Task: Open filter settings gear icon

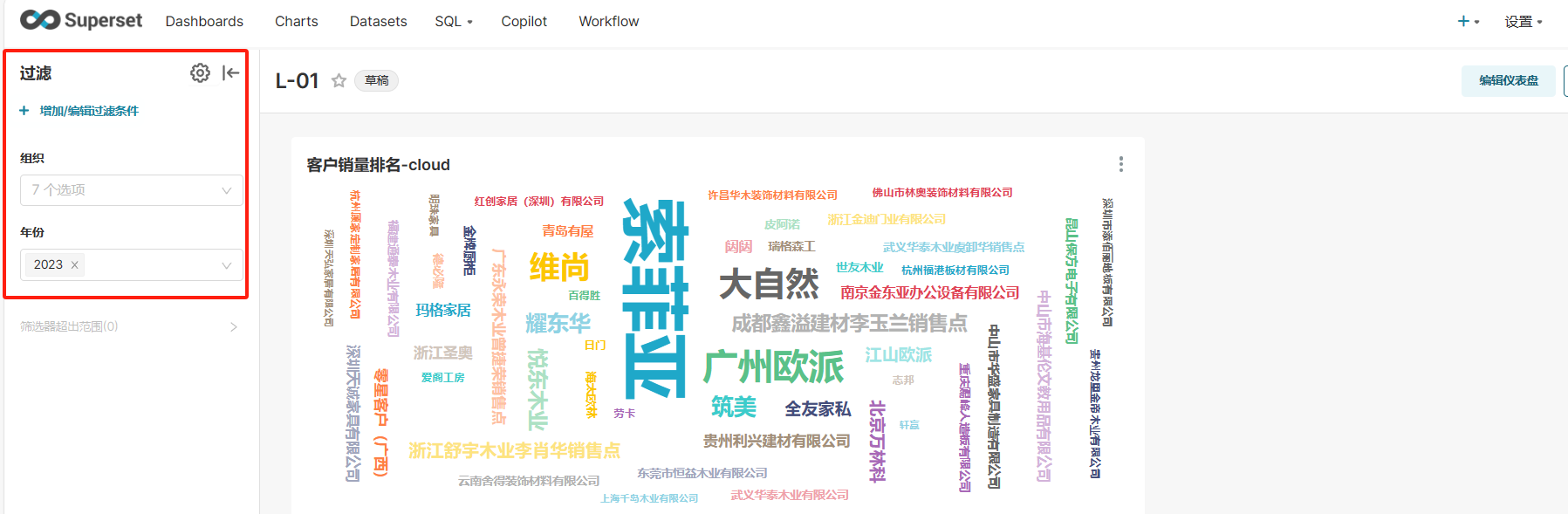Action: click(x=200, y=73)
